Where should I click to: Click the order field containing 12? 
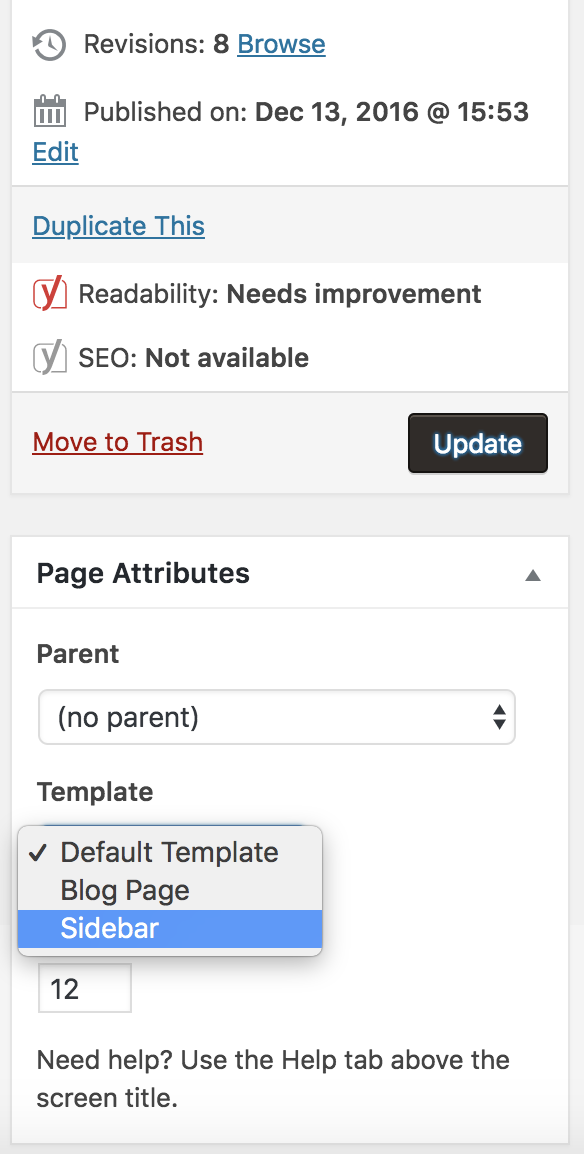pos(85,988)
